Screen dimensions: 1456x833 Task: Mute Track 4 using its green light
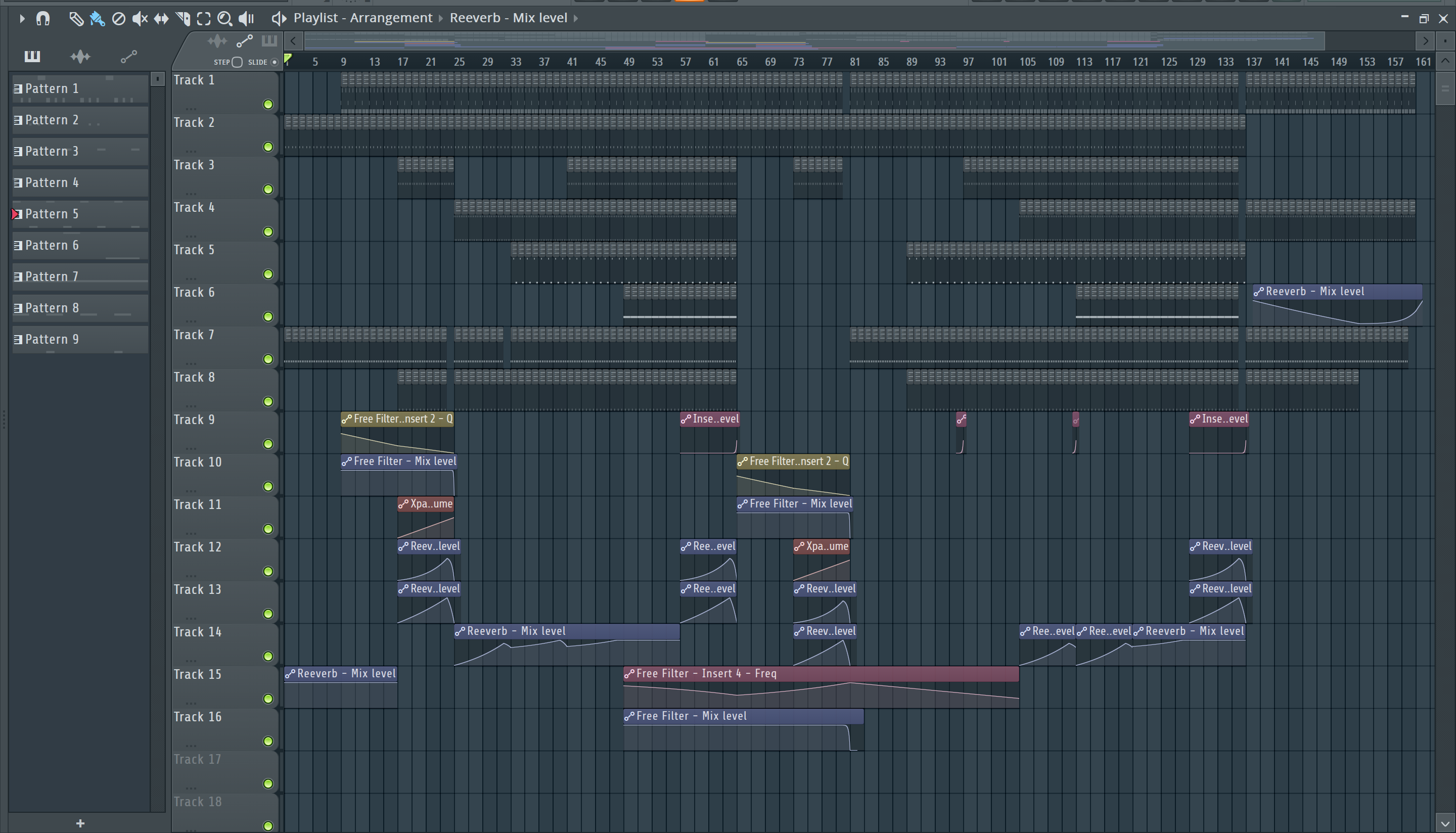(268, 232)
